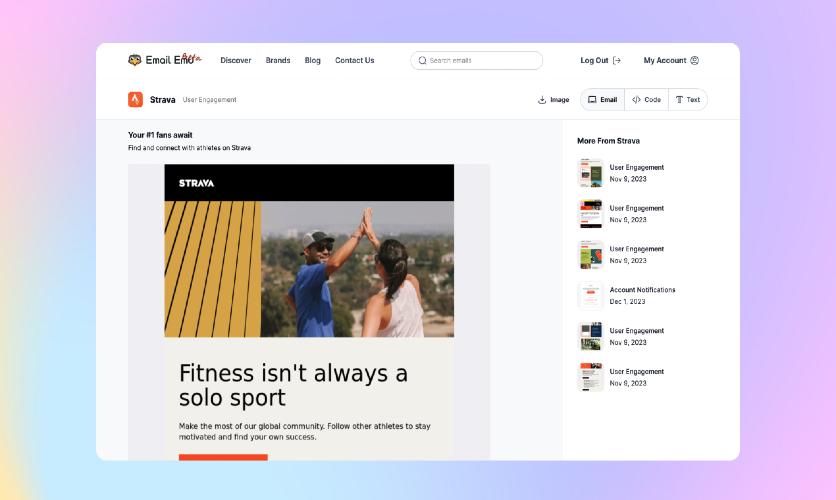The height and width of the screenshot is (500, 836).
Task: Click the Email Emu owl logo
Action: click(134, 60)
